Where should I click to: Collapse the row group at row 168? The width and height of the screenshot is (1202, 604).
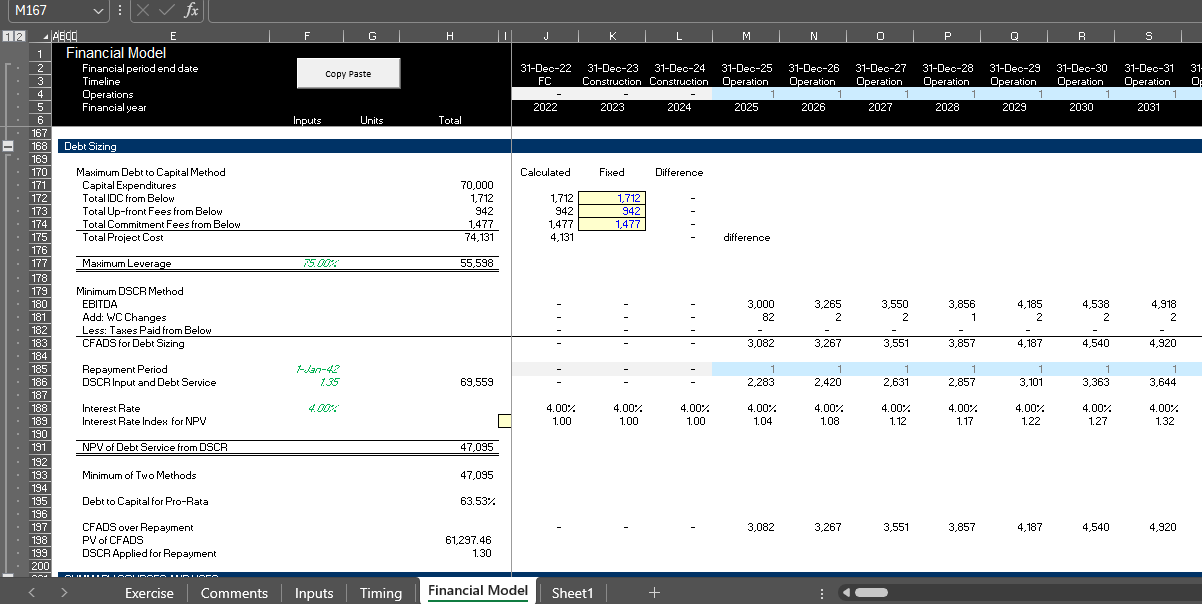(x=9, y=146)
